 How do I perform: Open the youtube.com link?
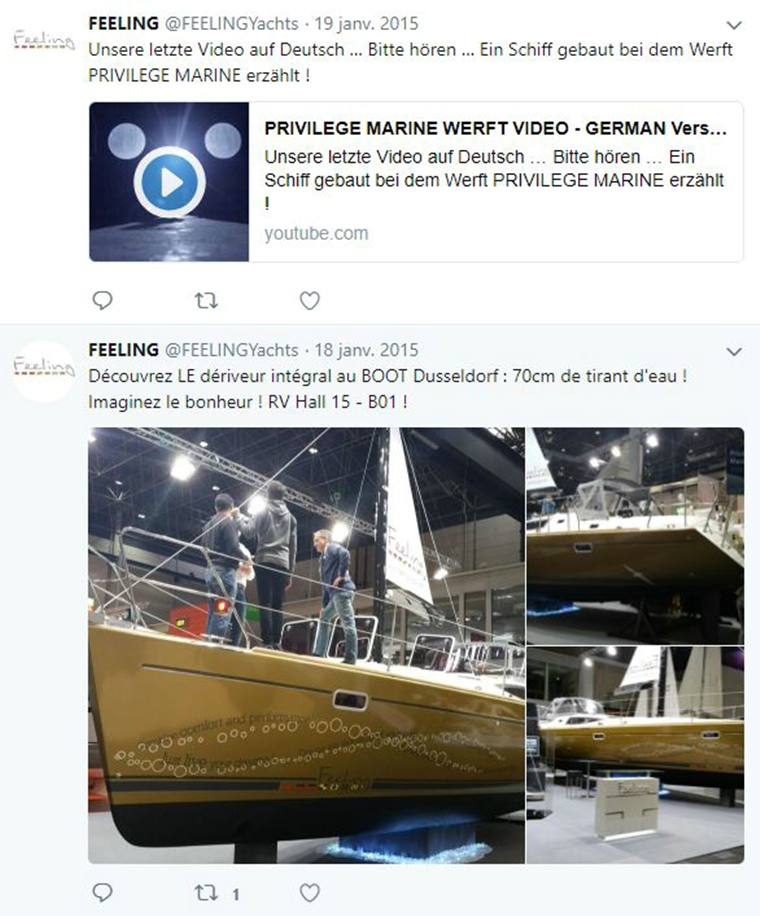pyautogui.click(x=316, y=233)
